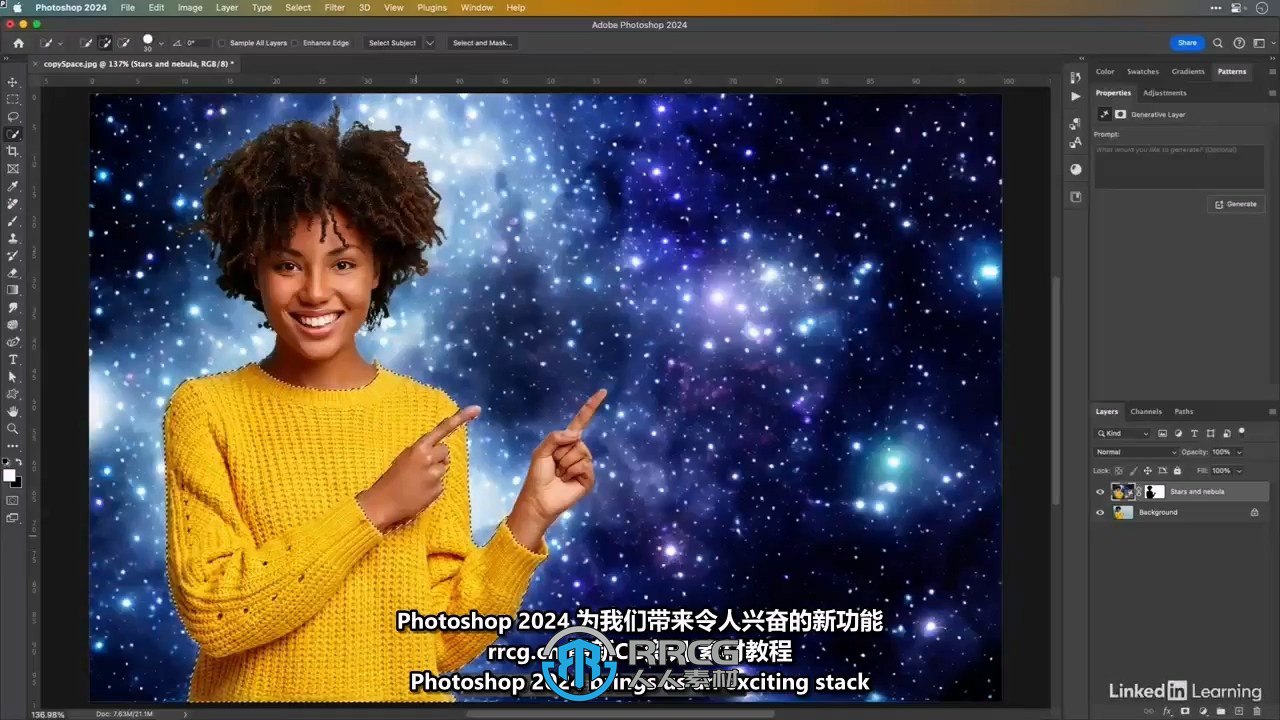Open the brush size picker dropdown
This screenshot has height=720, width=1280.
click(x=160, y=44)
